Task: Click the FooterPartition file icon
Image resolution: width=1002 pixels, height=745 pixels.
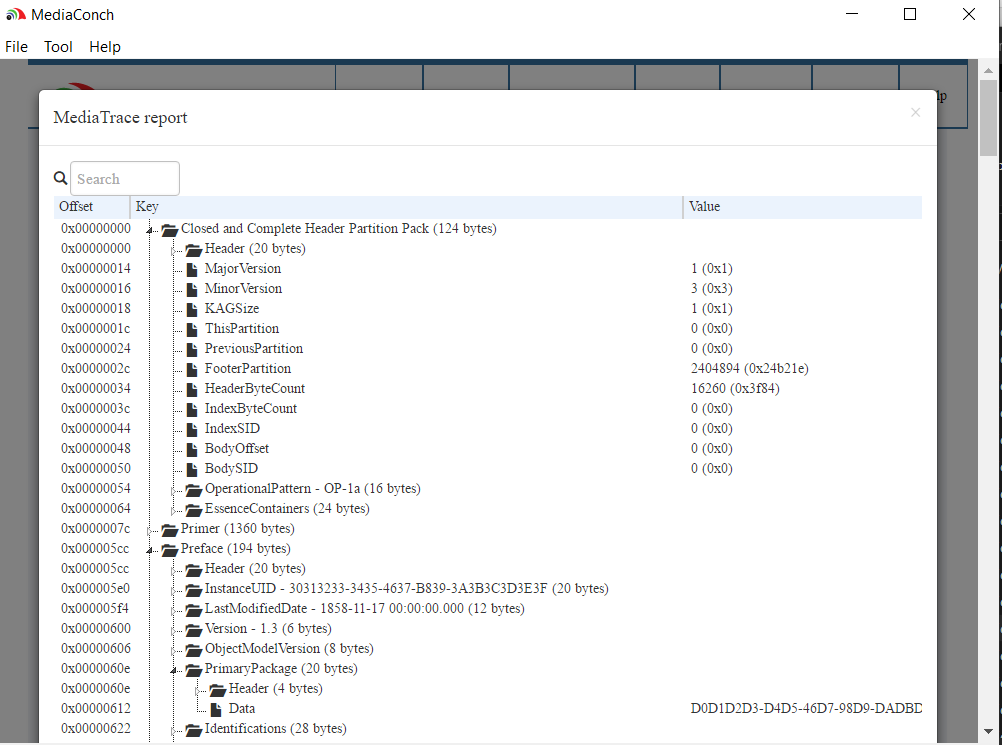Action: [192, 369]
